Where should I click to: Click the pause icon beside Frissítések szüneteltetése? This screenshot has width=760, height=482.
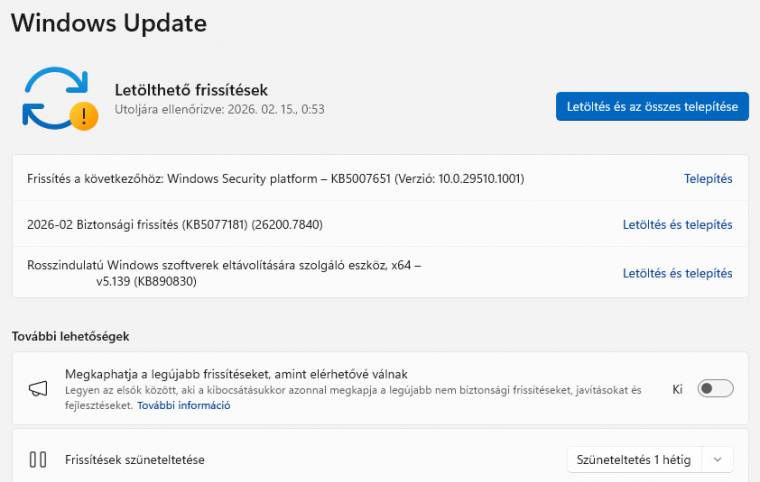click(x=38, y=460)
